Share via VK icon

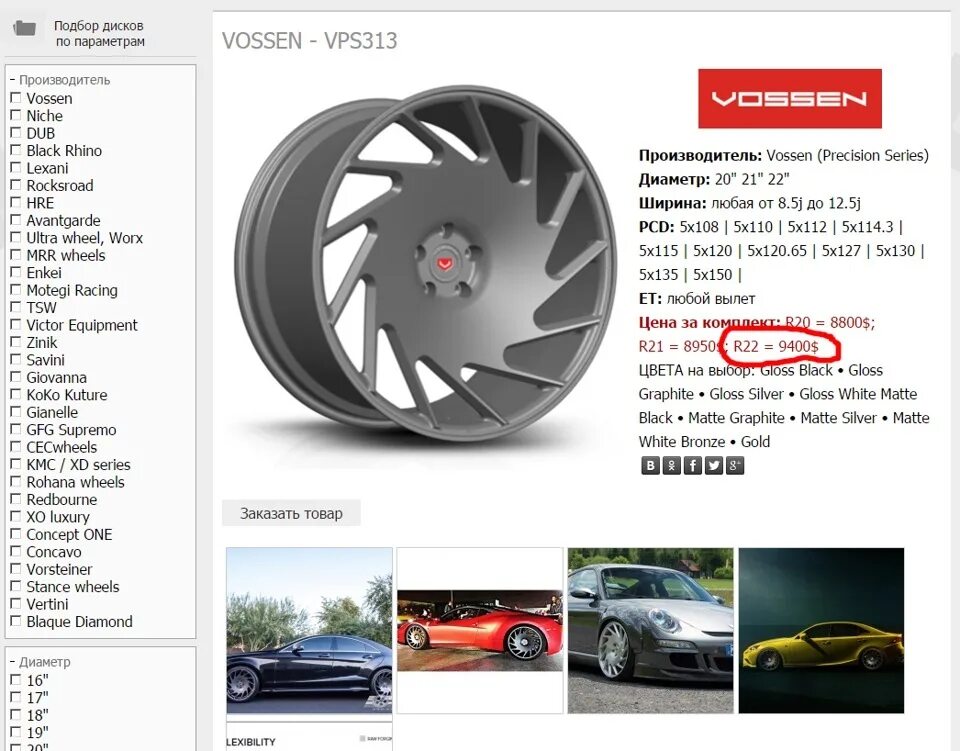(x=650, y=466)
